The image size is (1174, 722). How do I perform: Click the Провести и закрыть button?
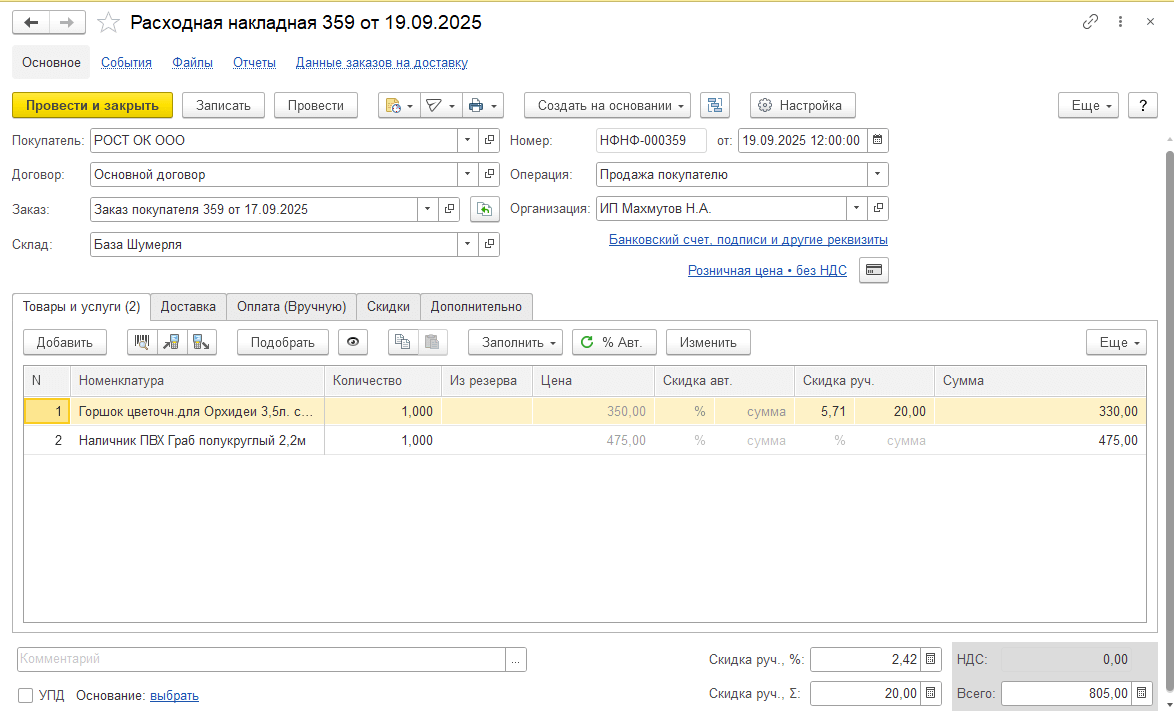tap(92, 105)
